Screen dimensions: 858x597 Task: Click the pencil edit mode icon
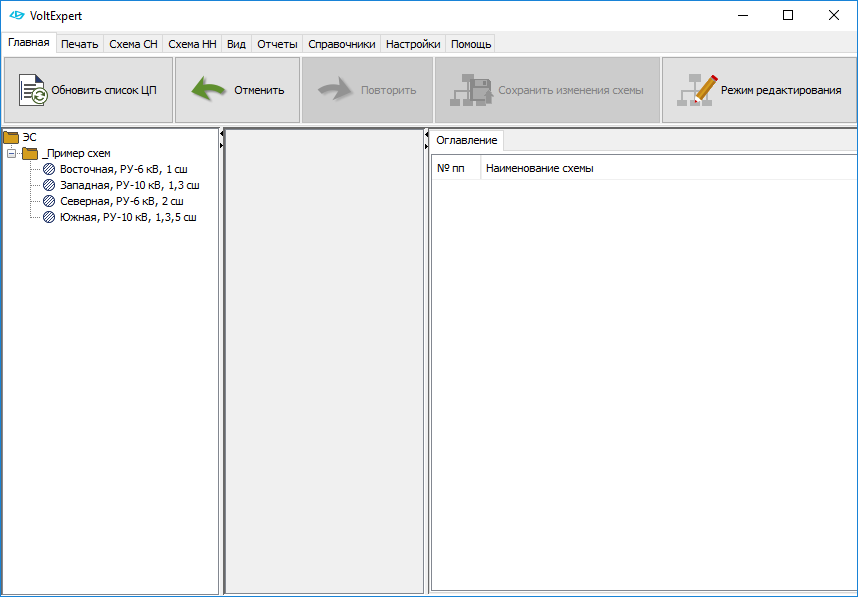[698, 90]
